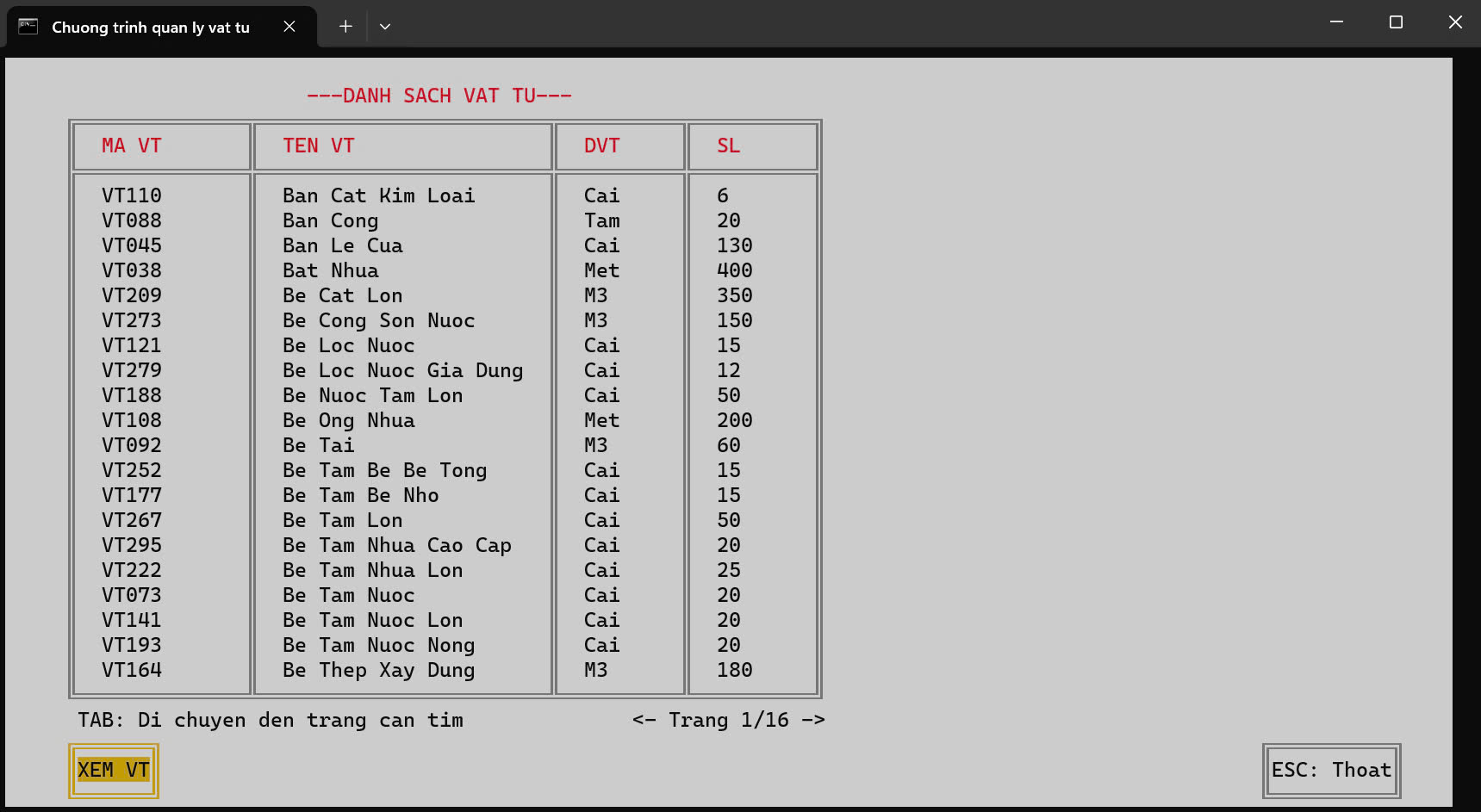Select row code VT073
Image resolution: width=1481 pixels, height=812 pixels.
(132, 596)
